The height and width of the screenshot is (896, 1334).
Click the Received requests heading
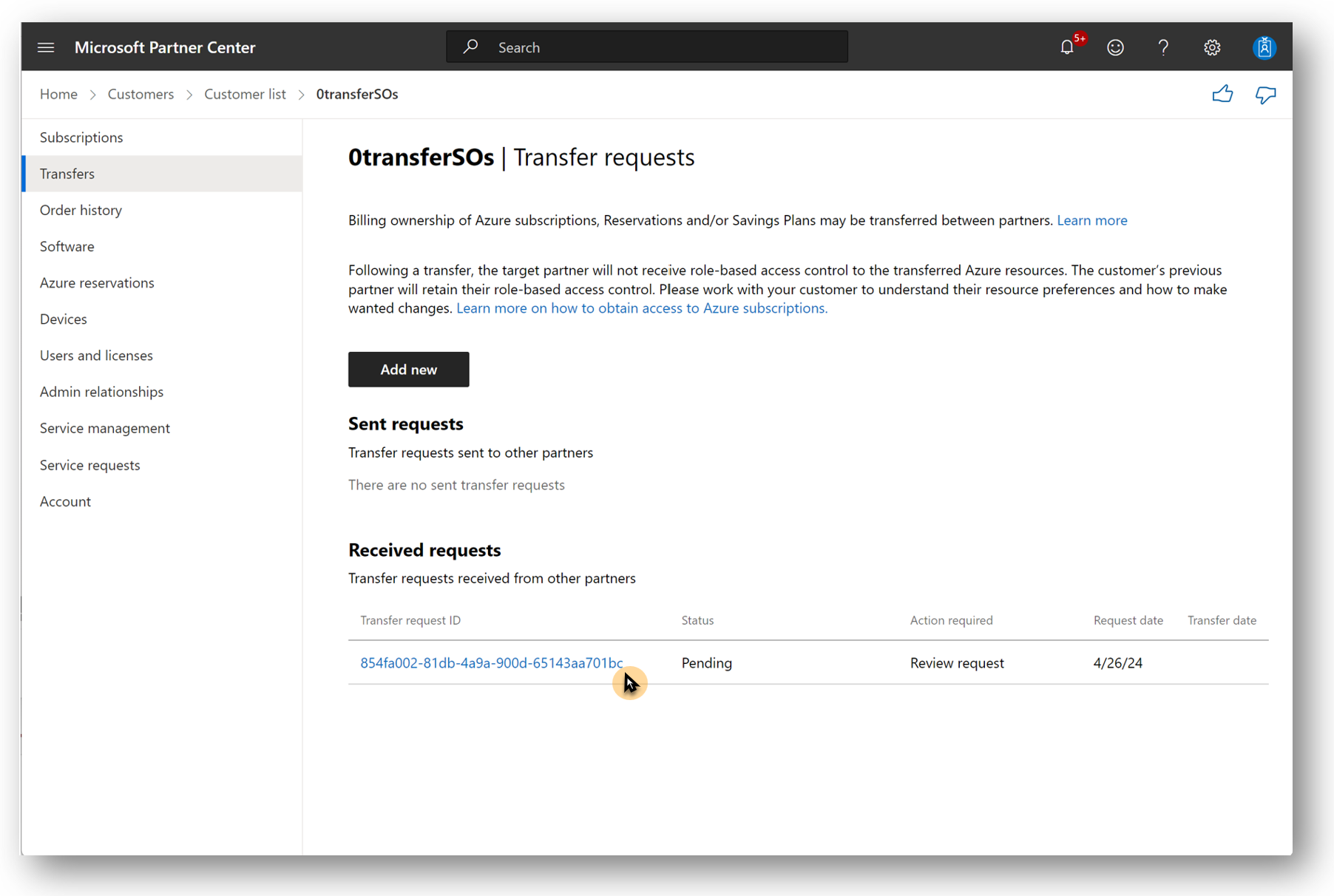pos(424,550)
